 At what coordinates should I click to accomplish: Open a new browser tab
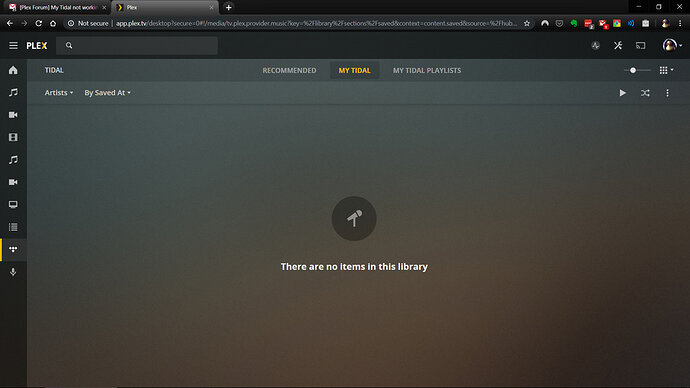228,7
